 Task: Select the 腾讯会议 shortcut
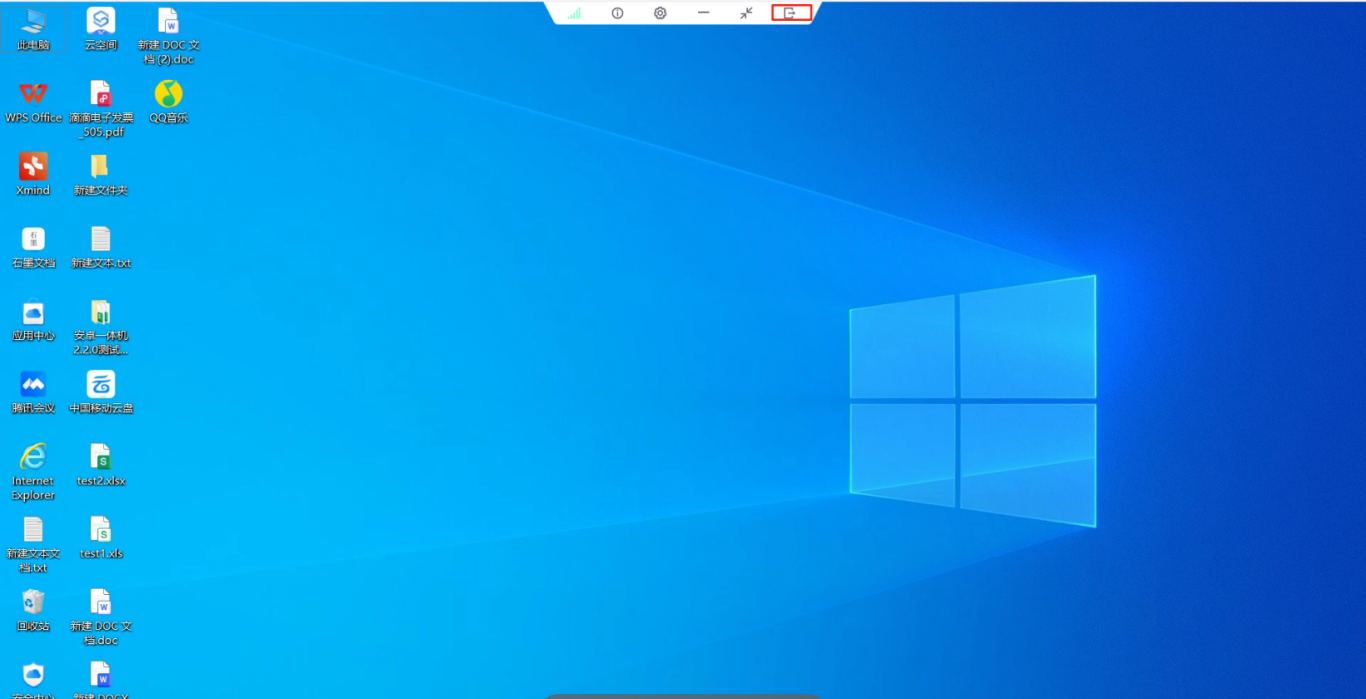point(33,392)
